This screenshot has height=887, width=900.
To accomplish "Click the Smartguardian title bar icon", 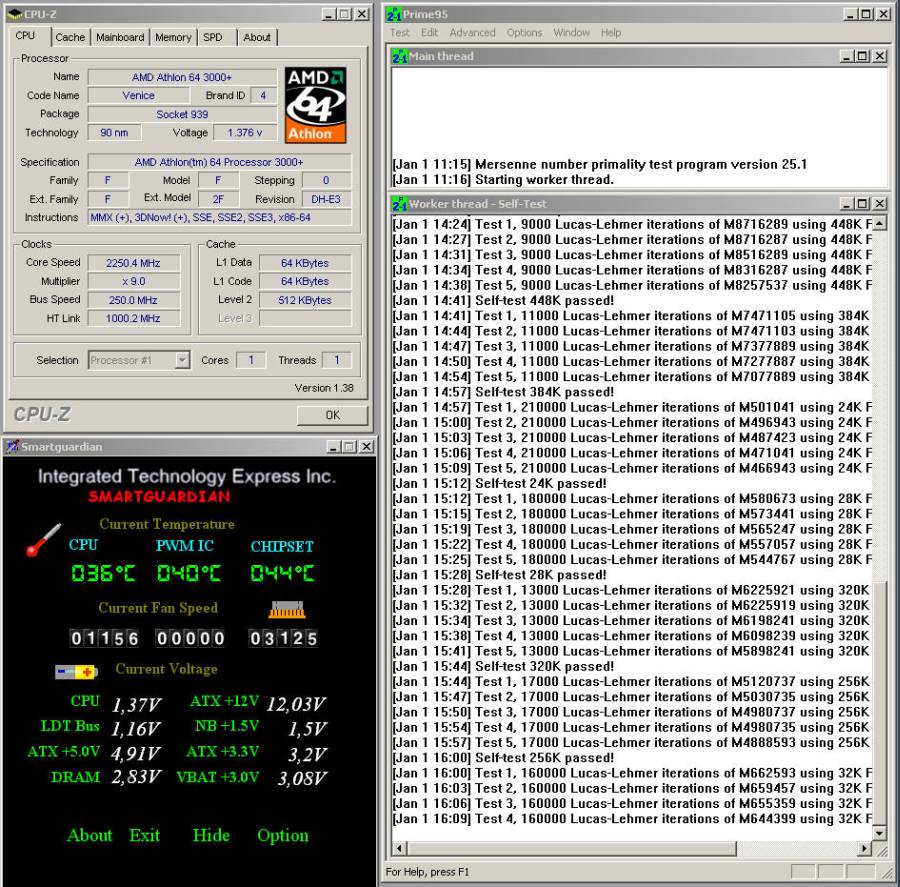I will point(13,447).
